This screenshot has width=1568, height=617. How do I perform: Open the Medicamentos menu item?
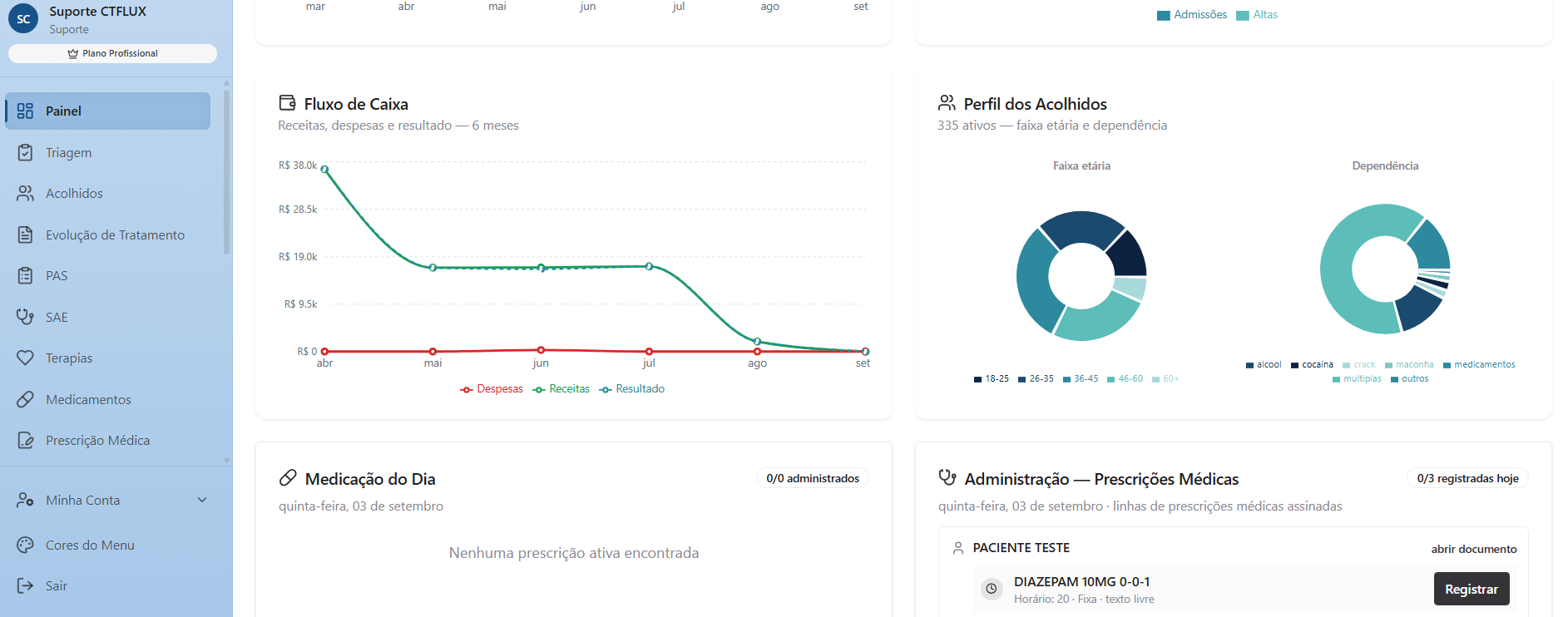(107, 399)
